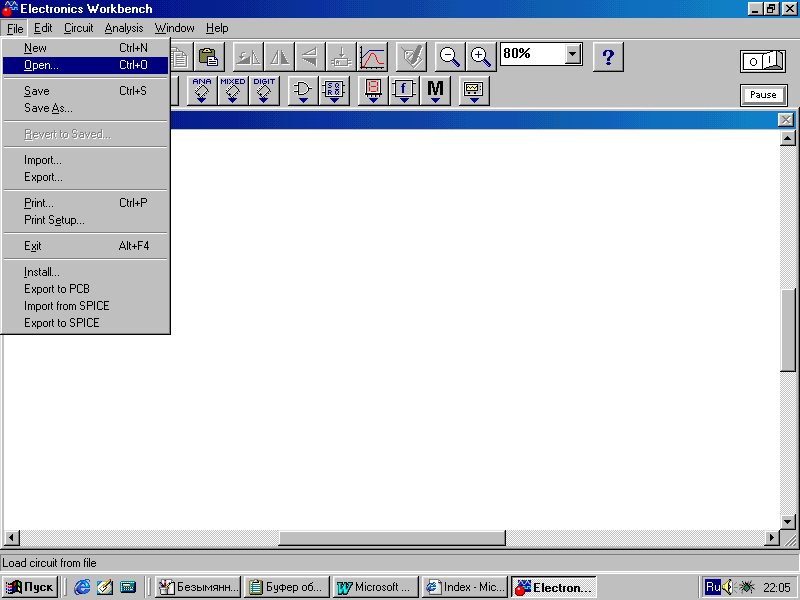Switch to Microsoft Word taskbar button

(x=376, y=587)
